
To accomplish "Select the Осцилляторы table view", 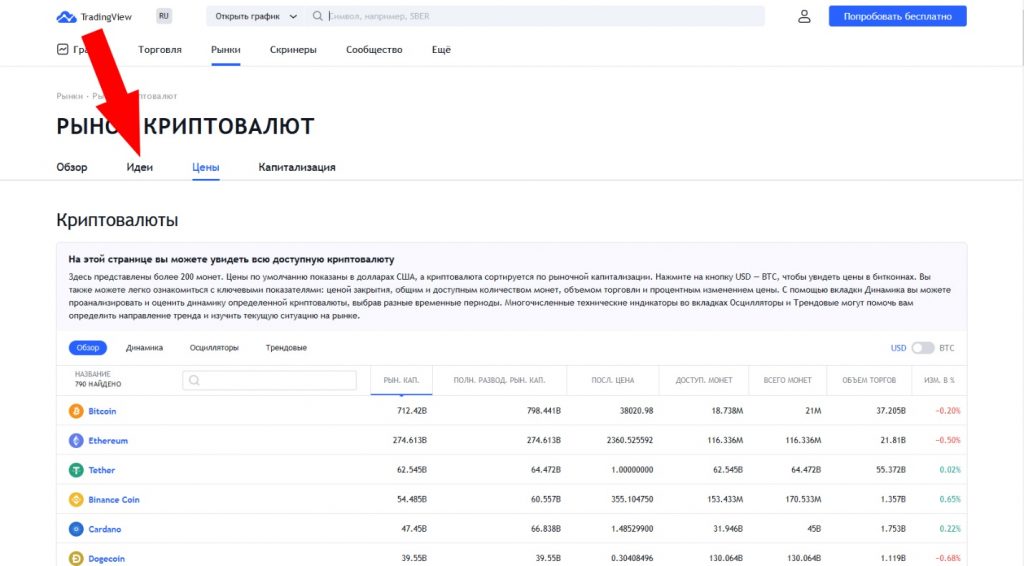I will tap(214, 348).
